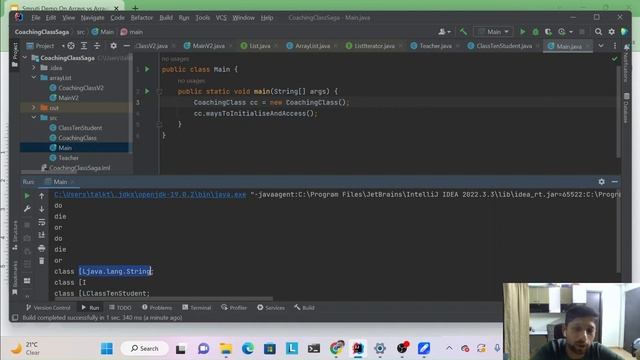This screenshot has height=360, width=640.
Task: Start Debug with the bug icon
Action: [x=536, y=31]
